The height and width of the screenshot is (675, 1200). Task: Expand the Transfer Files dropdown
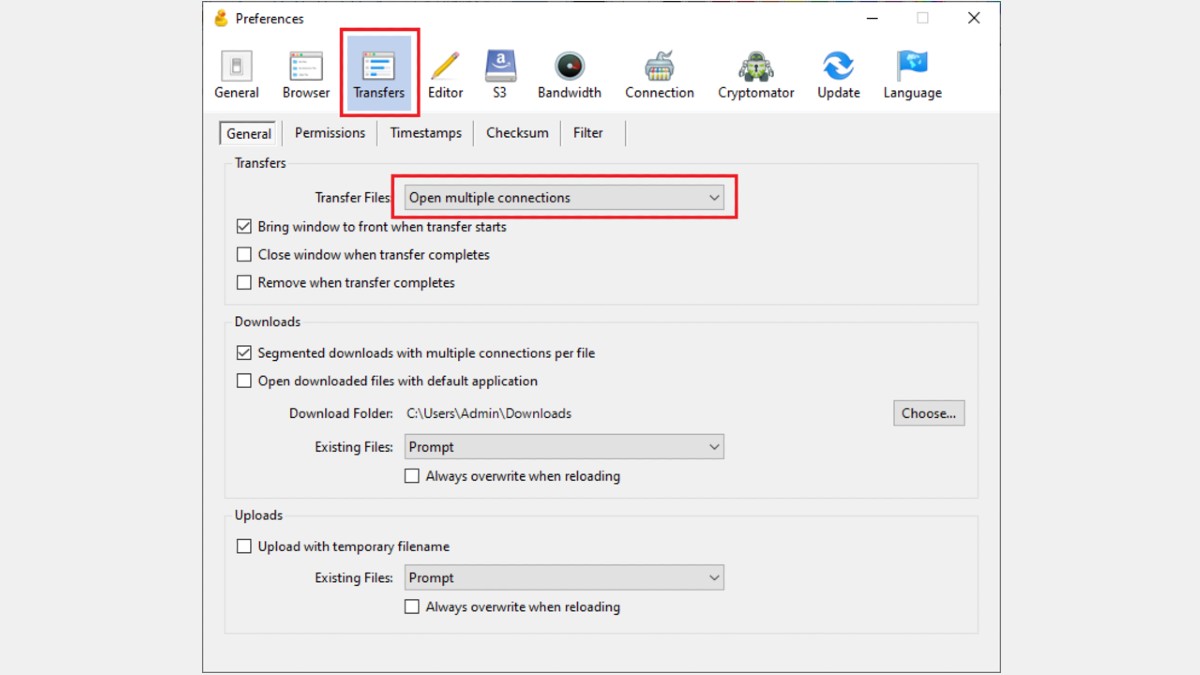coord(565,198)
